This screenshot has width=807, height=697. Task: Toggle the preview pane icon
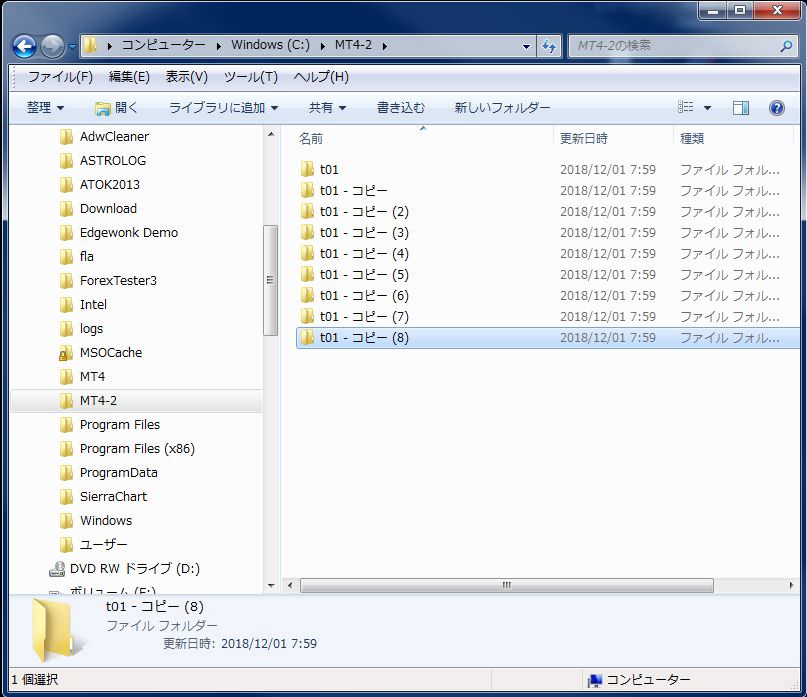click(x=741, y=108)
